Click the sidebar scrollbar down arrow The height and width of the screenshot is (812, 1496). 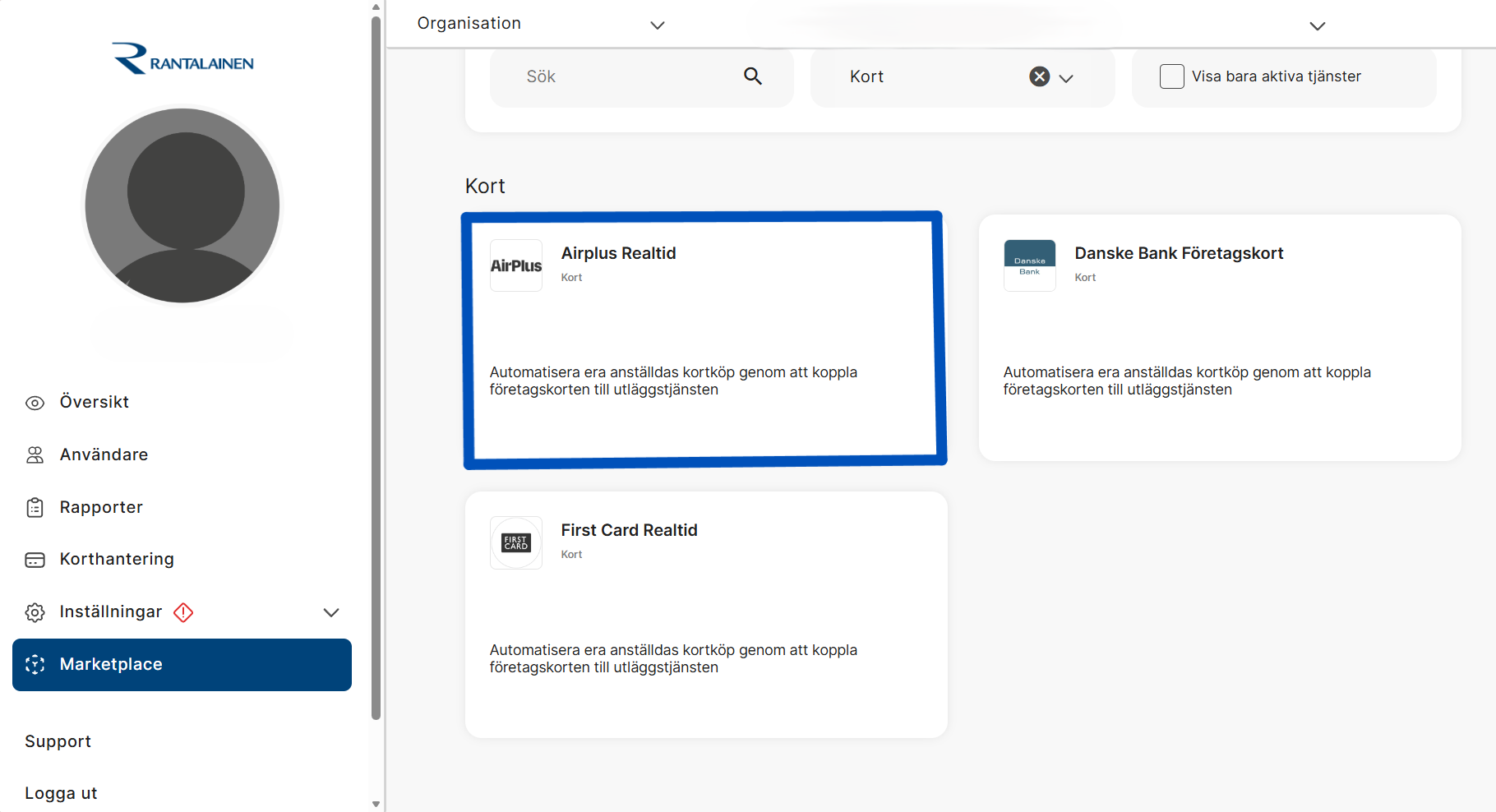coord(376,804)
